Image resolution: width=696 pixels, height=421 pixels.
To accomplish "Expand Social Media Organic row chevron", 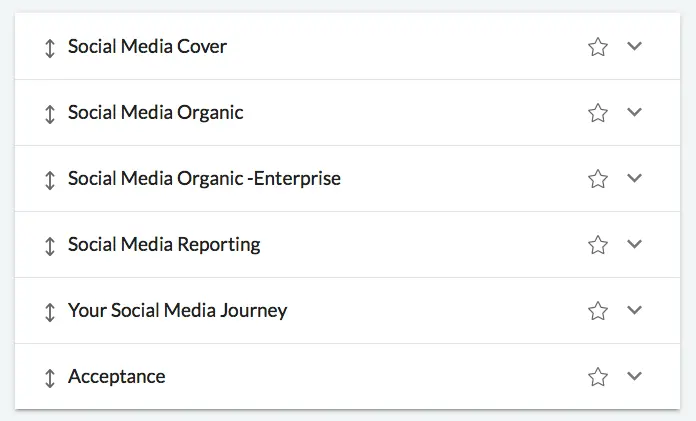I will (x=634, y=112).
